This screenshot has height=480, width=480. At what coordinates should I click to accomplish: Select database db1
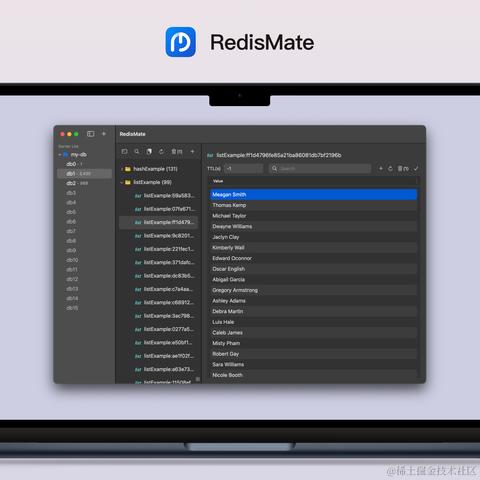(85, 174)
